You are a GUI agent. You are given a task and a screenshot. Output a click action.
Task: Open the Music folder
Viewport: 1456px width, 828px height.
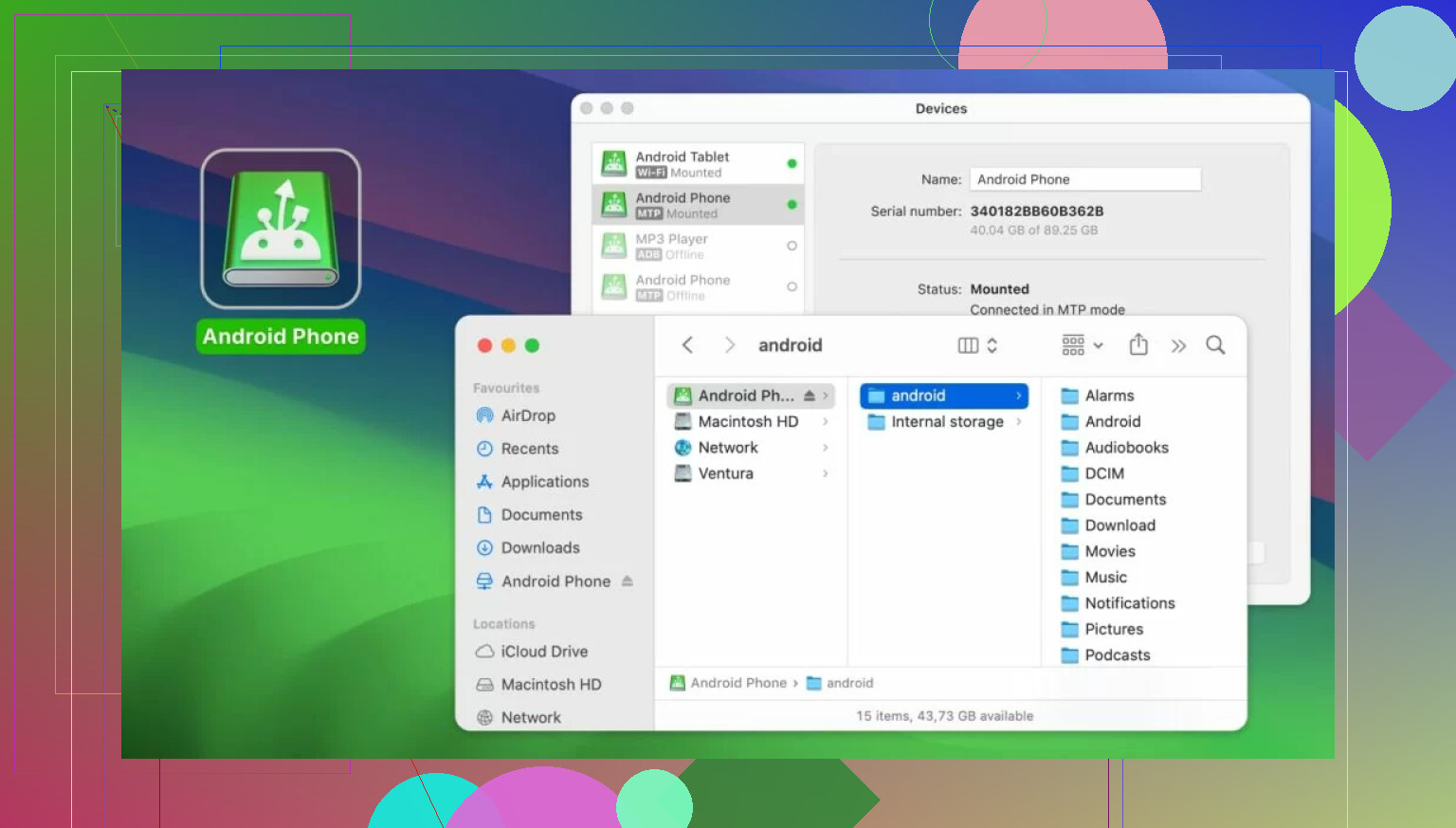tap(1094, 578)
